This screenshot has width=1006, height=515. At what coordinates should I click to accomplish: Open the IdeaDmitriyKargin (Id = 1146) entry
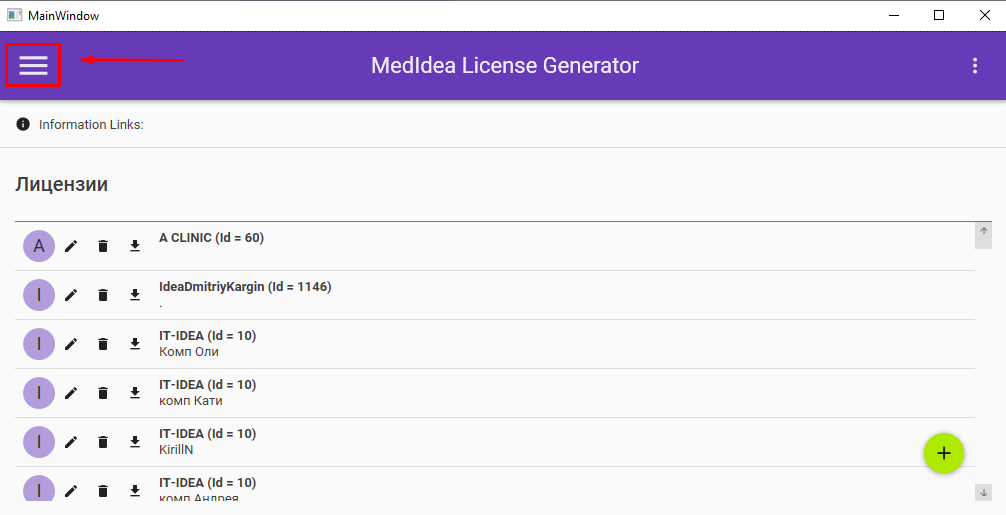point(245,287)
